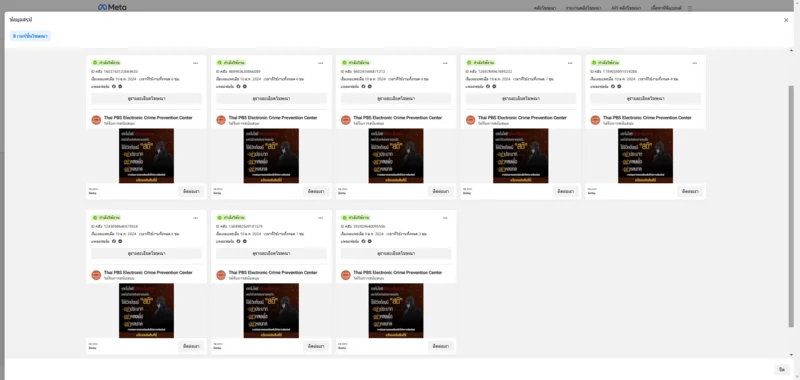Screen dimensions: 800x380
Task: Select the blue 8 รายการโฆษณา chip
Action: pyautogui.click(x=30, y=36)
